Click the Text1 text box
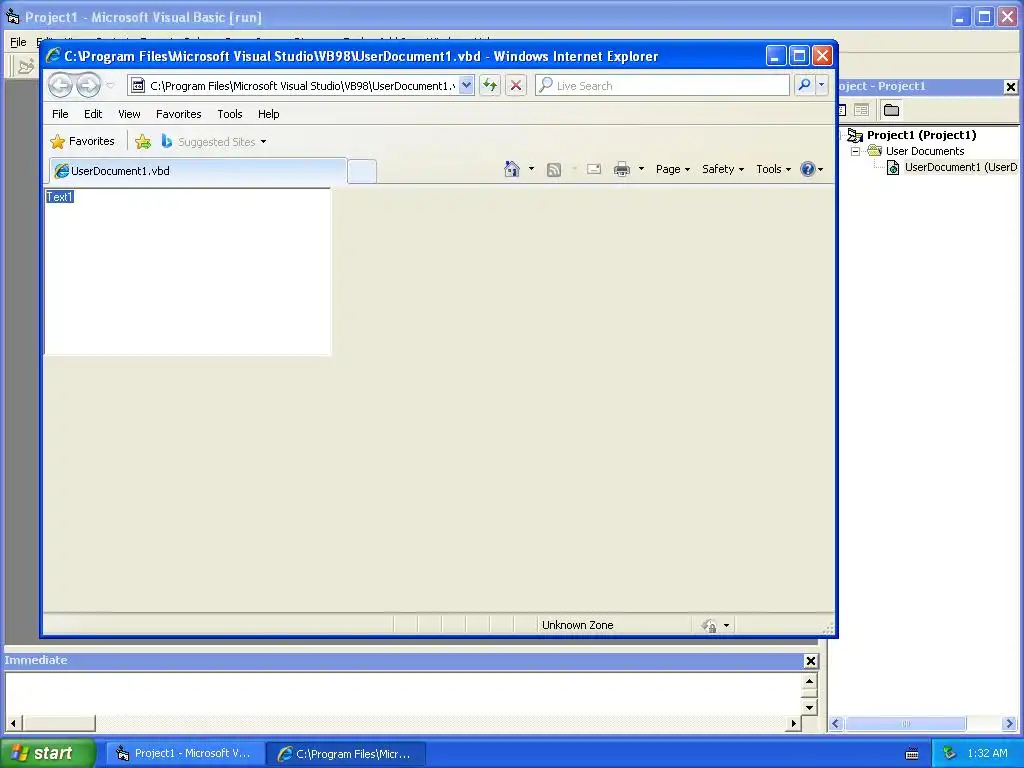The image size is (1024, 768). (187, 272)
